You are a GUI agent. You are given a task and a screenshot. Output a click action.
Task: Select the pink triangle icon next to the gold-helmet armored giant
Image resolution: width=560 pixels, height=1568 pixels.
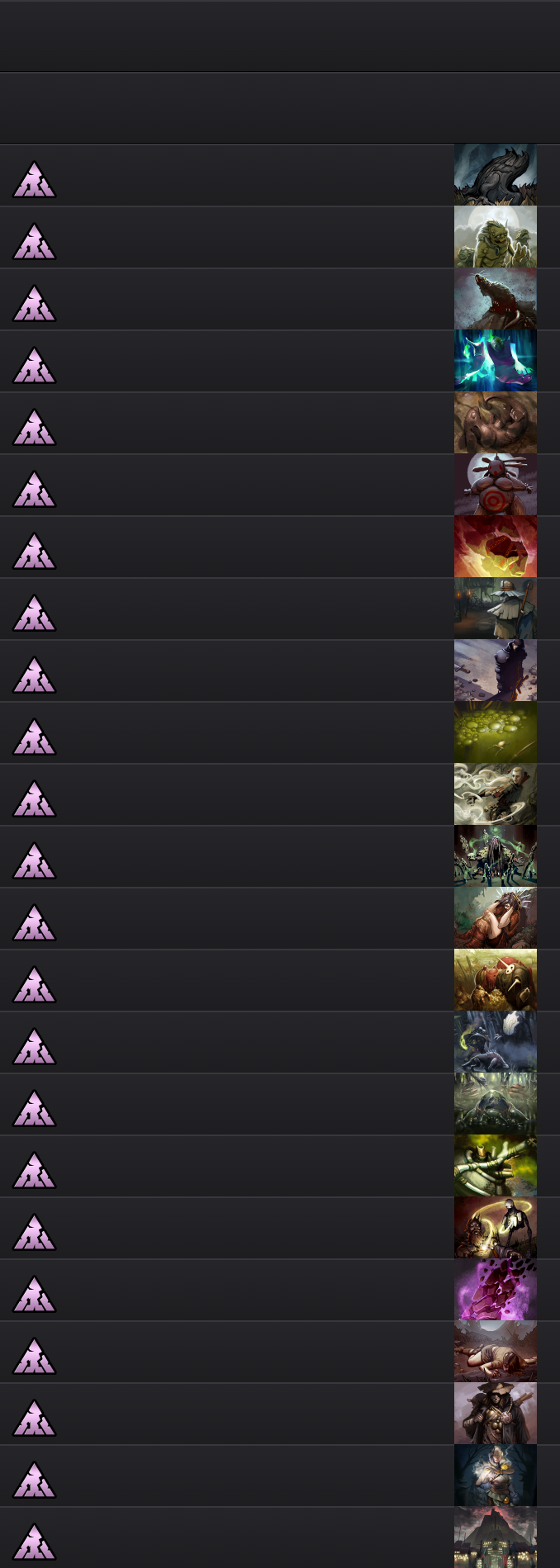(34, 1170)
